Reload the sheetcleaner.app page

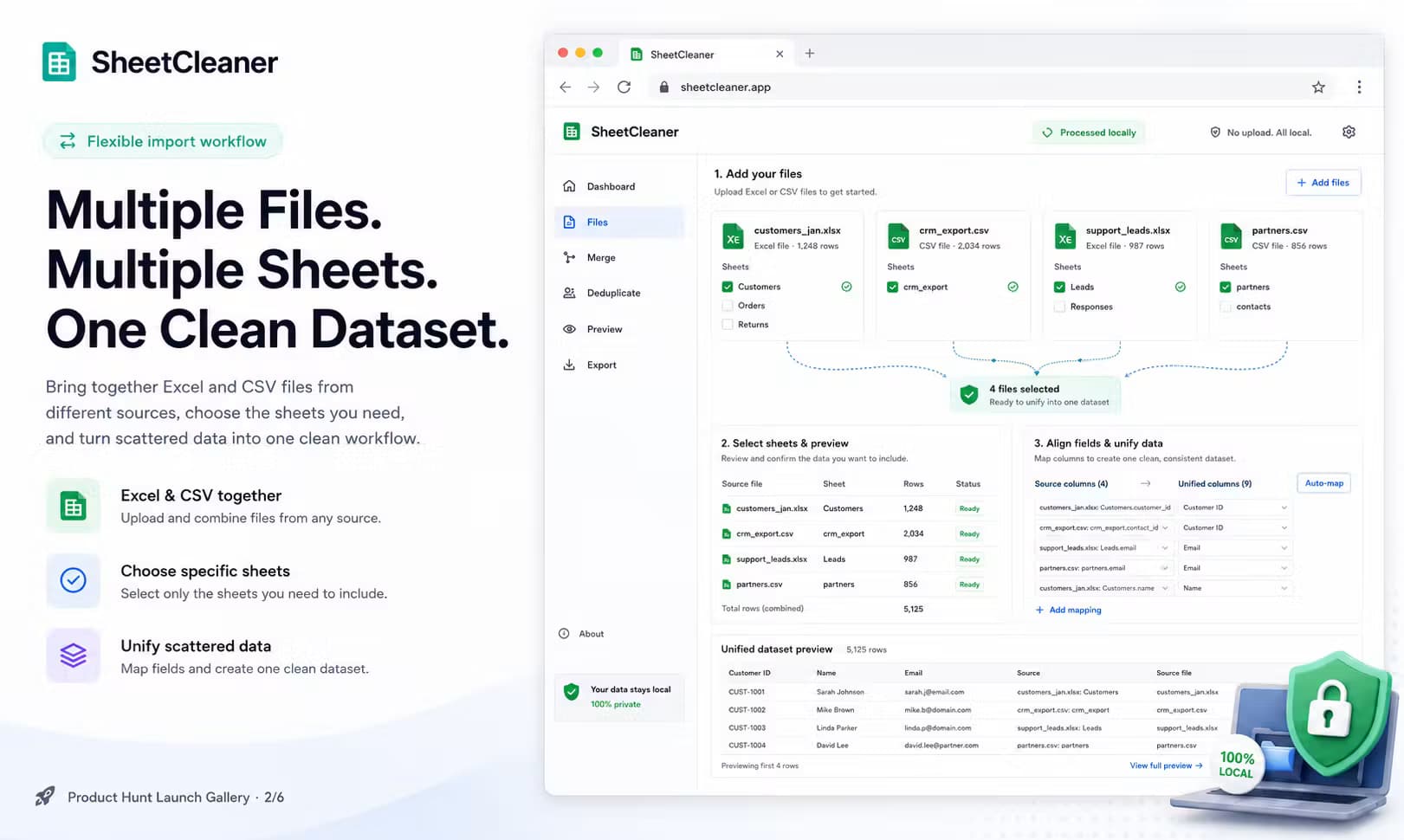pos(624,87)
